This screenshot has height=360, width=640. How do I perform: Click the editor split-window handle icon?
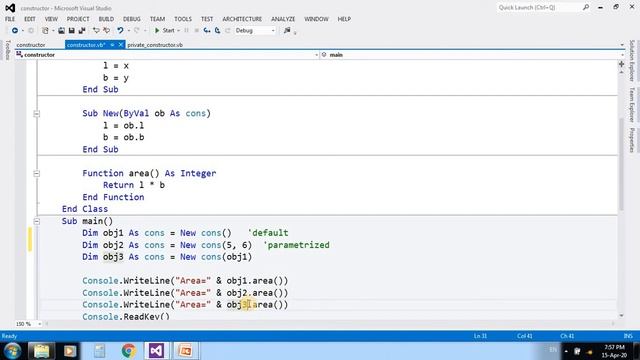621,64
